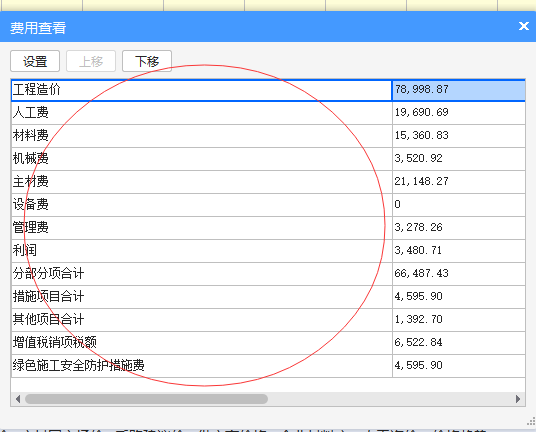Click the 设置 button
This screenshot has height=432, width=536.
(35, 61)
